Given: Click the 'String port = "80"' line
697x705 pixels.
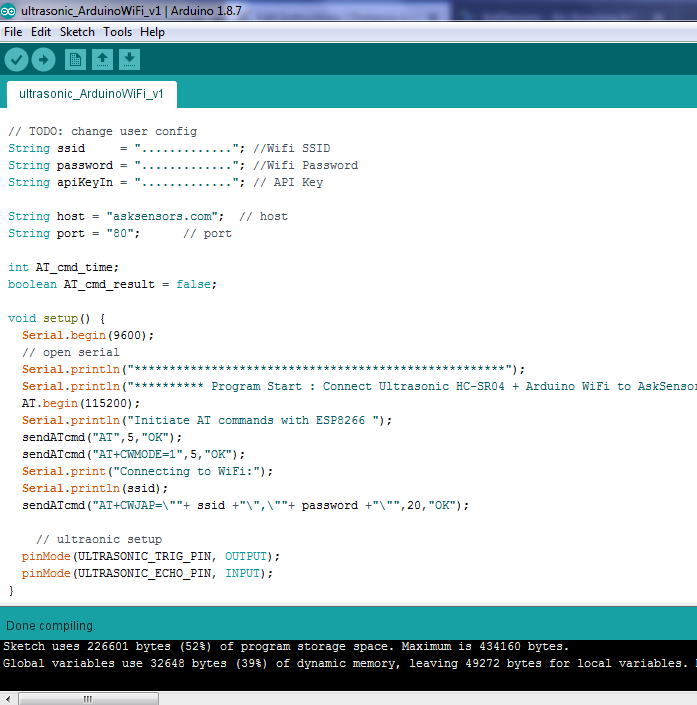Looking at the screenshot, I should (x=120, y=233).
